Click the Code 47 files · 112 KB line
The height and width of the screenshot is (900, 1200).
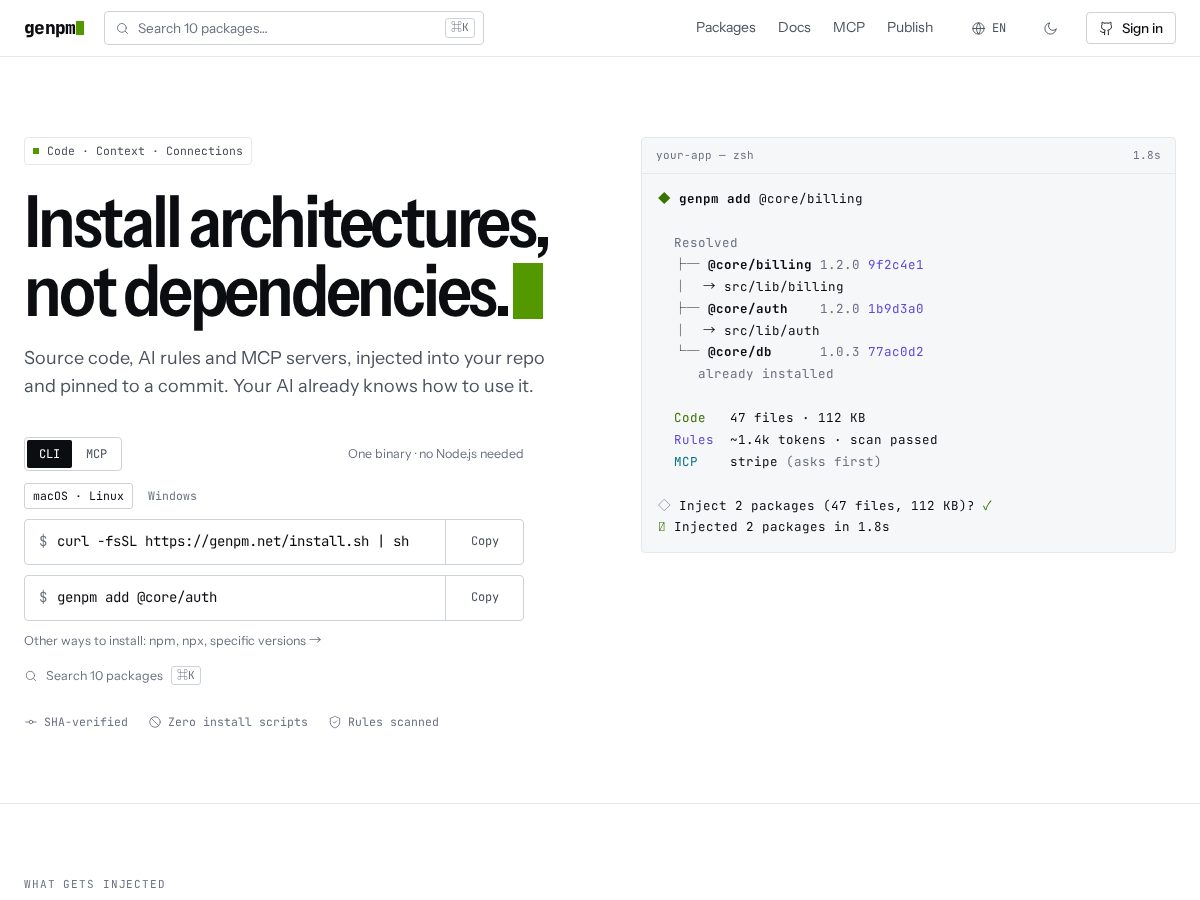[x=770, y=418]
